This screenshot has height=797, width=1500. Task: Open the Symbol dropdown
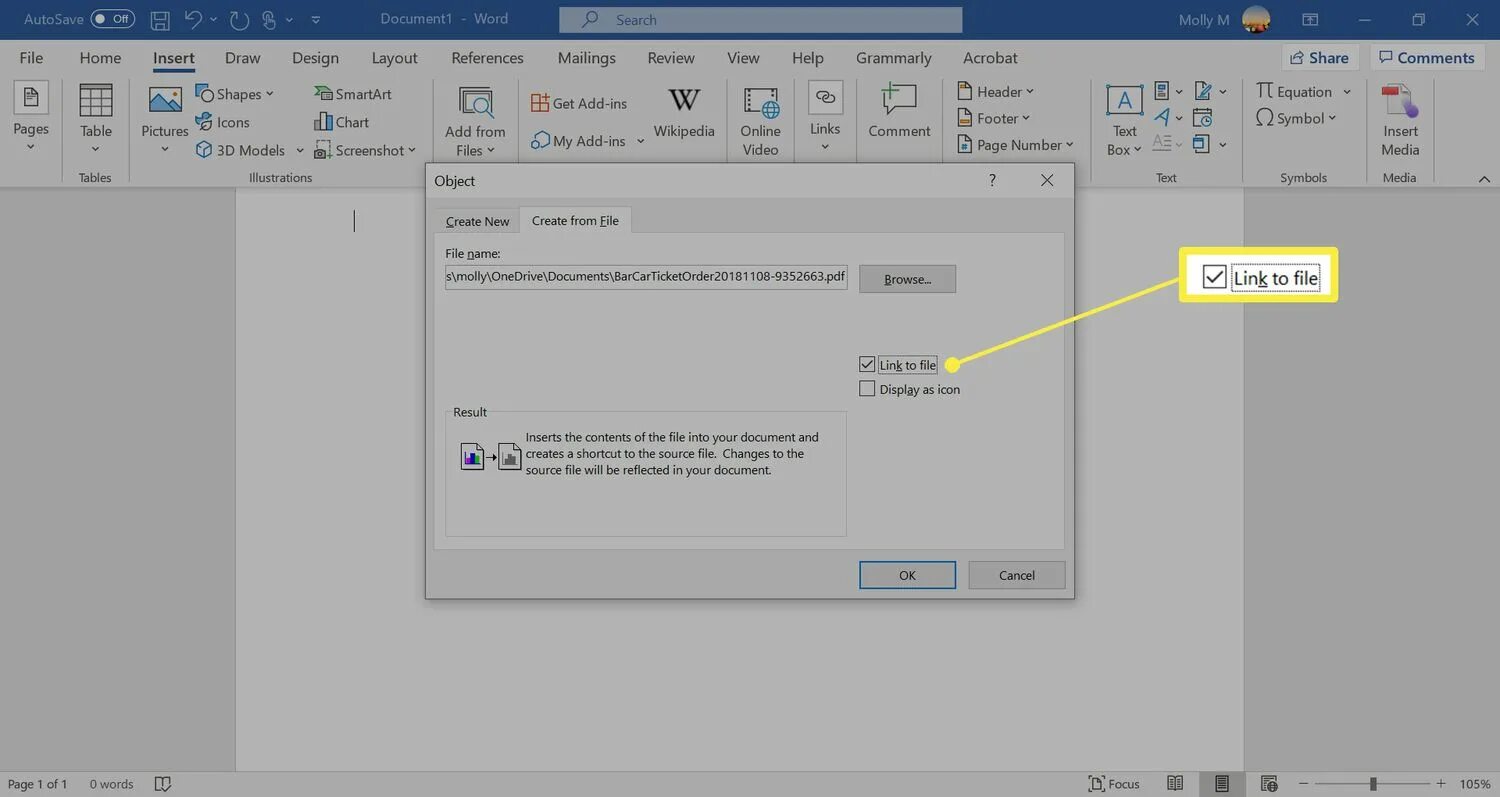point(1333,118)
